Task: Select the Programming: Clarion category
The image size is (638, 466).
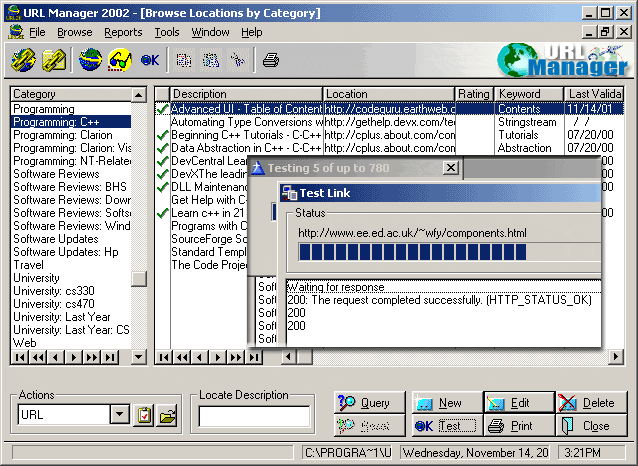Action: [x=71, y=135]
